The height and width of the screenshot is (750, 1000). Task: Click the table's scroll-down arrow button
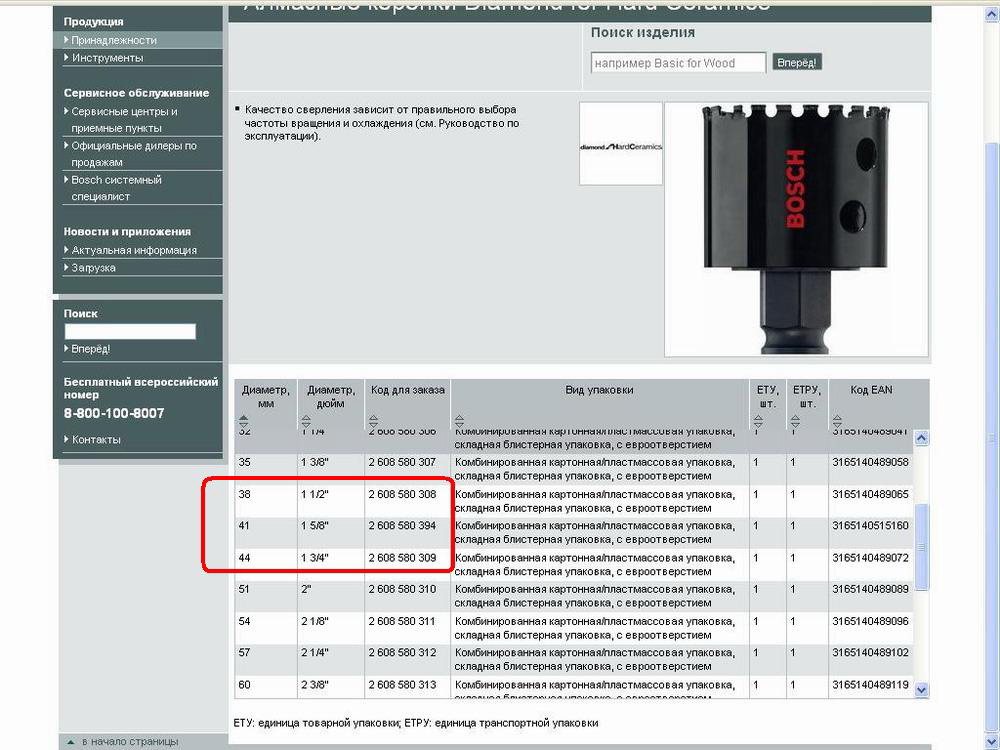pyautogui.click(x=921, y=689)
